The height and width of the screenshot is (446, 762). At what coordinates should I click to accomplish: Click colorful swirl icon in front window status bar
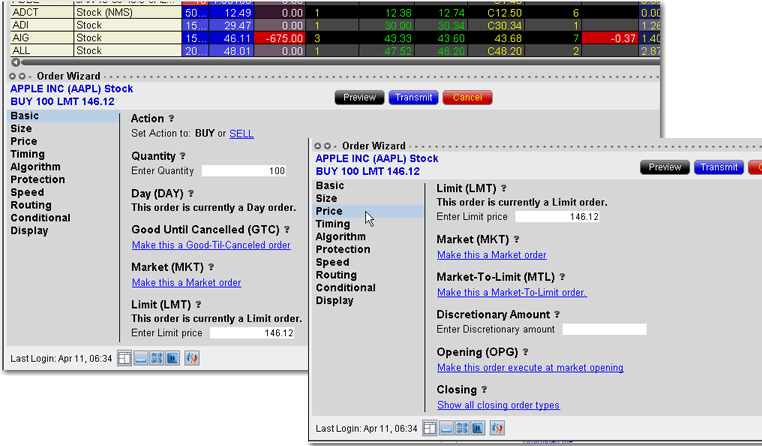coord(497,428)
